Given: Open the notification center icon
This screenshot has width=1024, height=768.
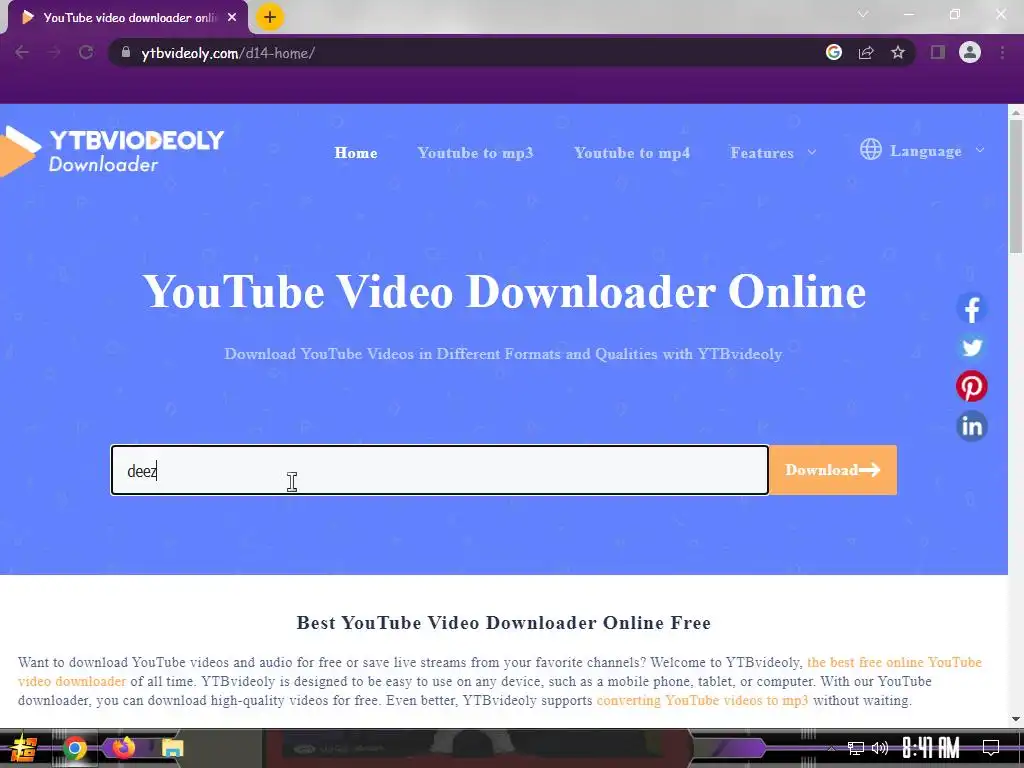Looking at the screenshot, I should pyautogui.click(x=991, y=748).
